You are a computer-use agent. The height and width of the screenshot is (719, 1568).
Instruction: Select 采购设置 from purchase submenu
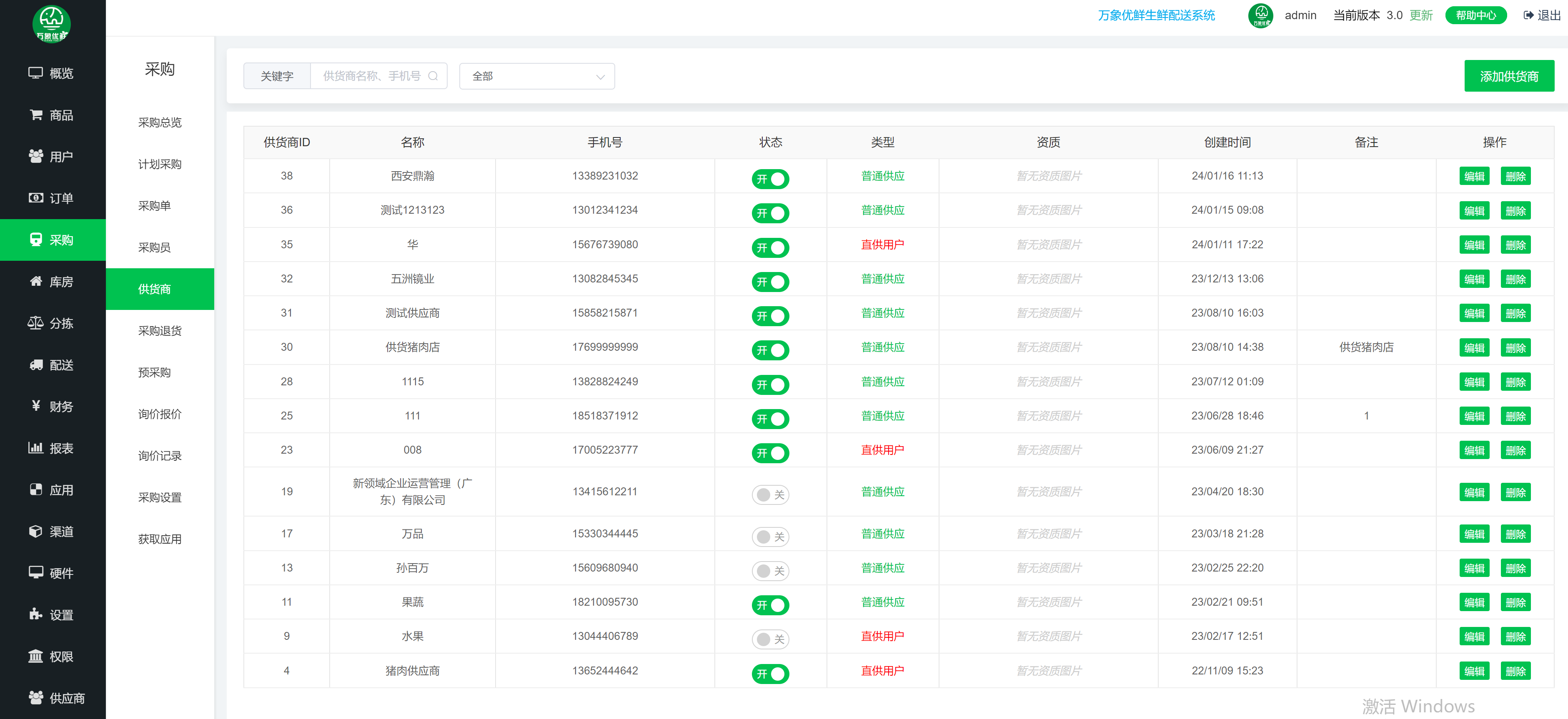tap(160, 497)
